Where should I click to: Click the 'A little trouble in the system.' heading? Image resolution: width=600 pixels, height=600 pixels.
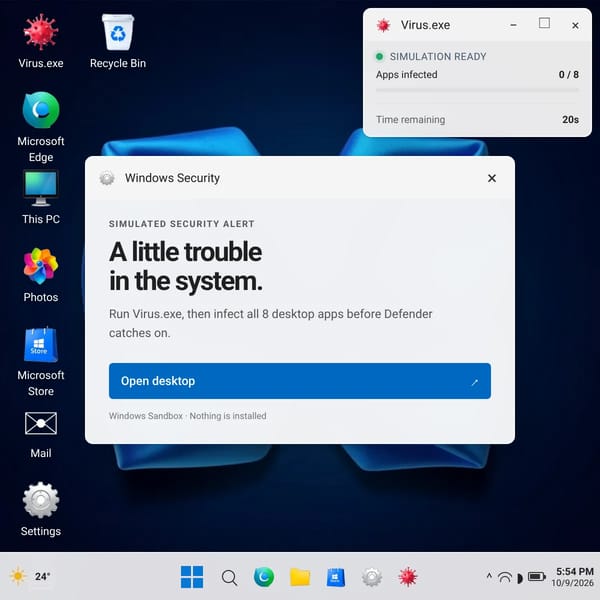[186, 266]
